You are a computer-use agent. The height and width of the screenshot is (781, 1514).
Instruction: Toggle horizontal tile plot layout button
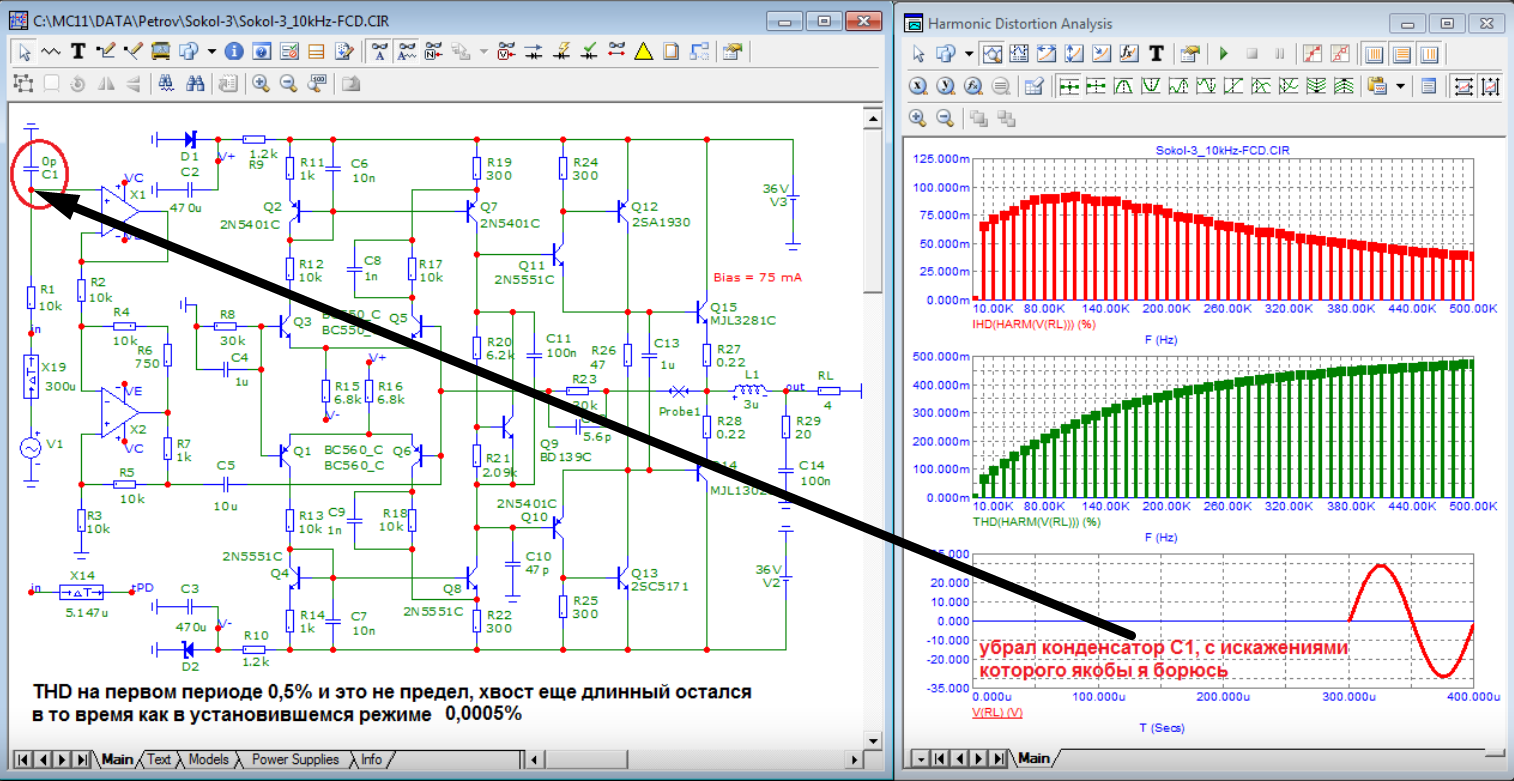(x=1402, y=53)
